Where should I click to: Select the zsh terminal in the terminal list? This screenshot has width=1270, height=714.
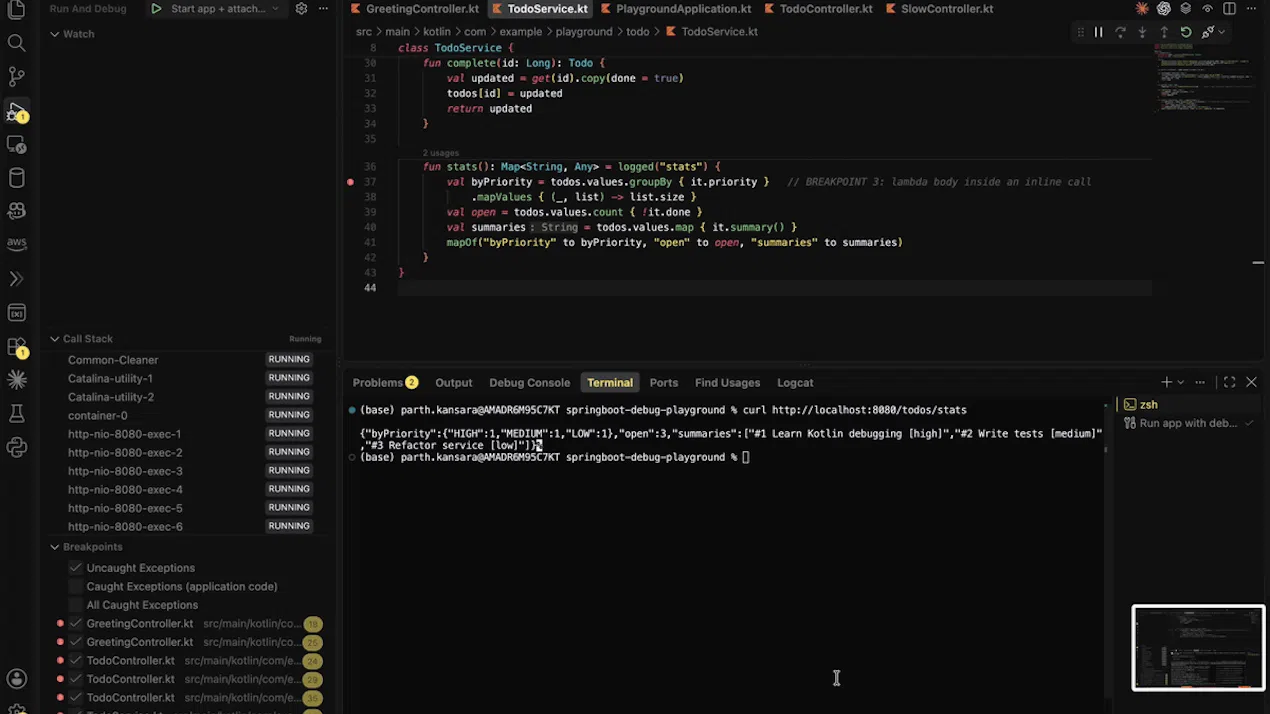point(1188,405)
